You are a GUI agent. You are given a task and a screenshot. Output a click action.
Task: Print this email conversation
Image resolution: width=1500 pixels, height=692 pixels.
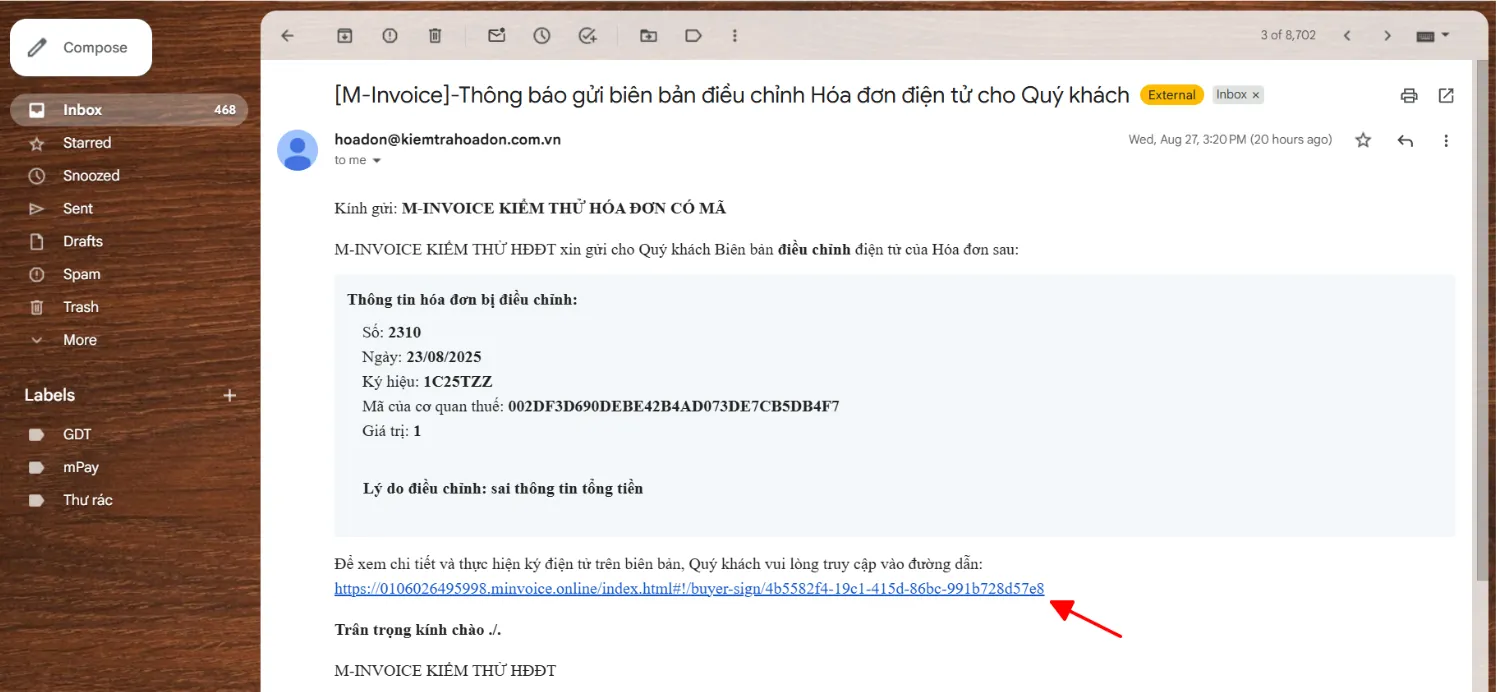coord(1409,96)
